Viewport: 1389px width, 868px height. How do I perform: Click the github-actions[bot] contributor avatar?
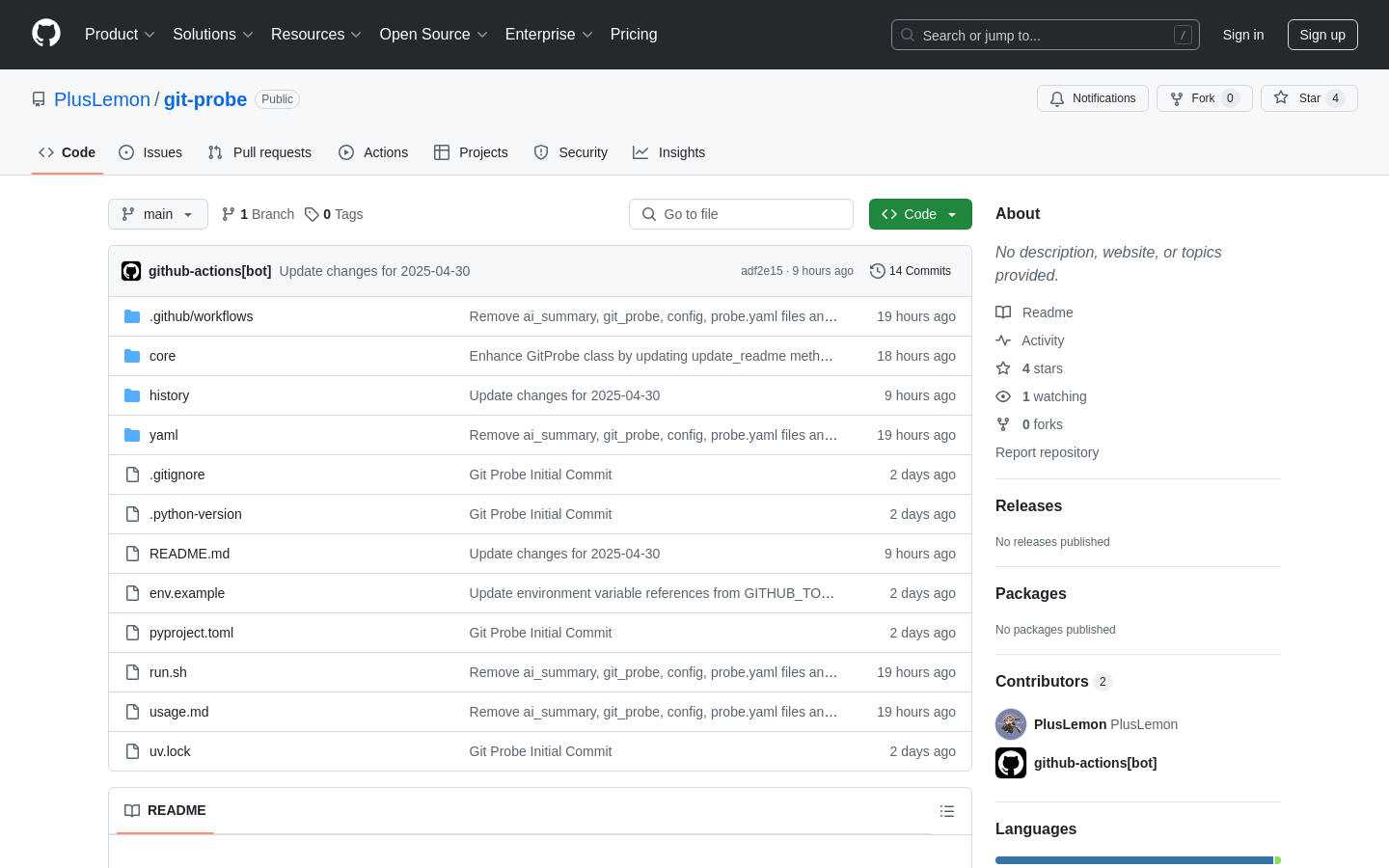point(1011,763)
